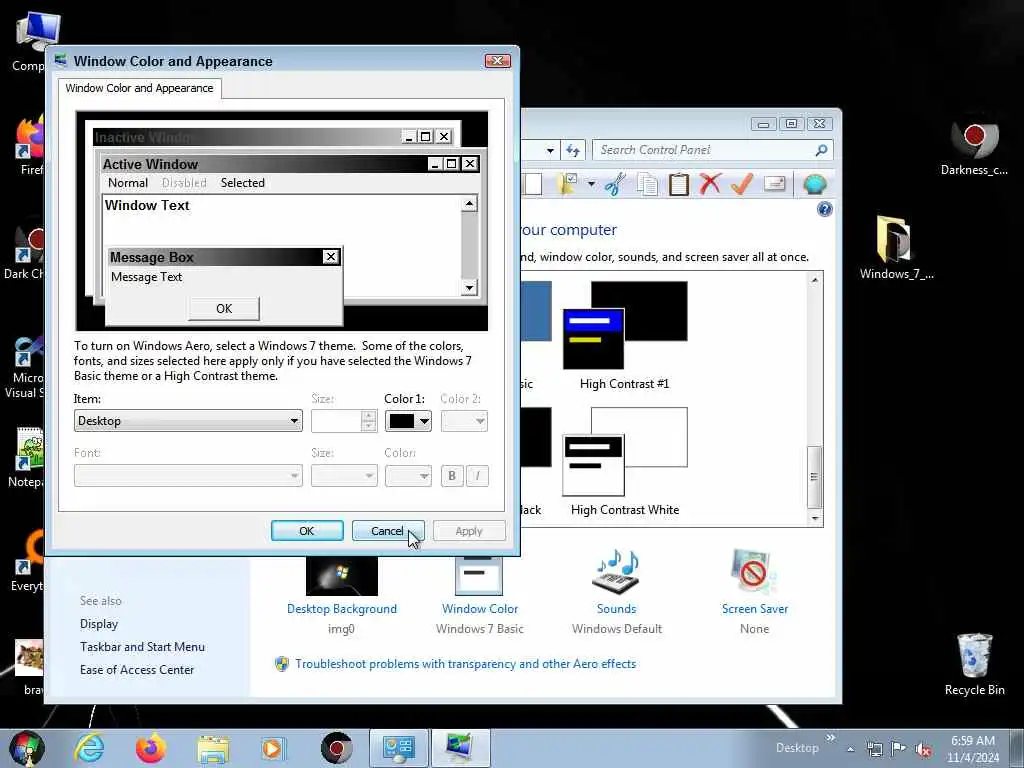Open the Font Color dropdown
1024x768 pixels.
click(408, 475)
